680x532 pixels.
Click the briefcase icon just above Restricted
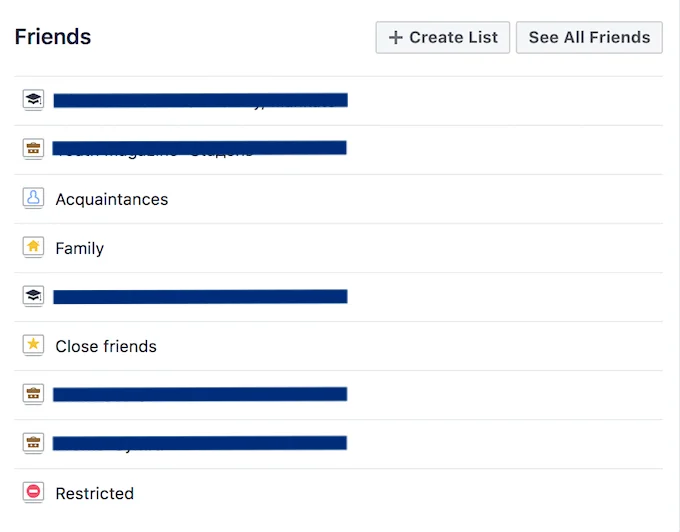33,443
